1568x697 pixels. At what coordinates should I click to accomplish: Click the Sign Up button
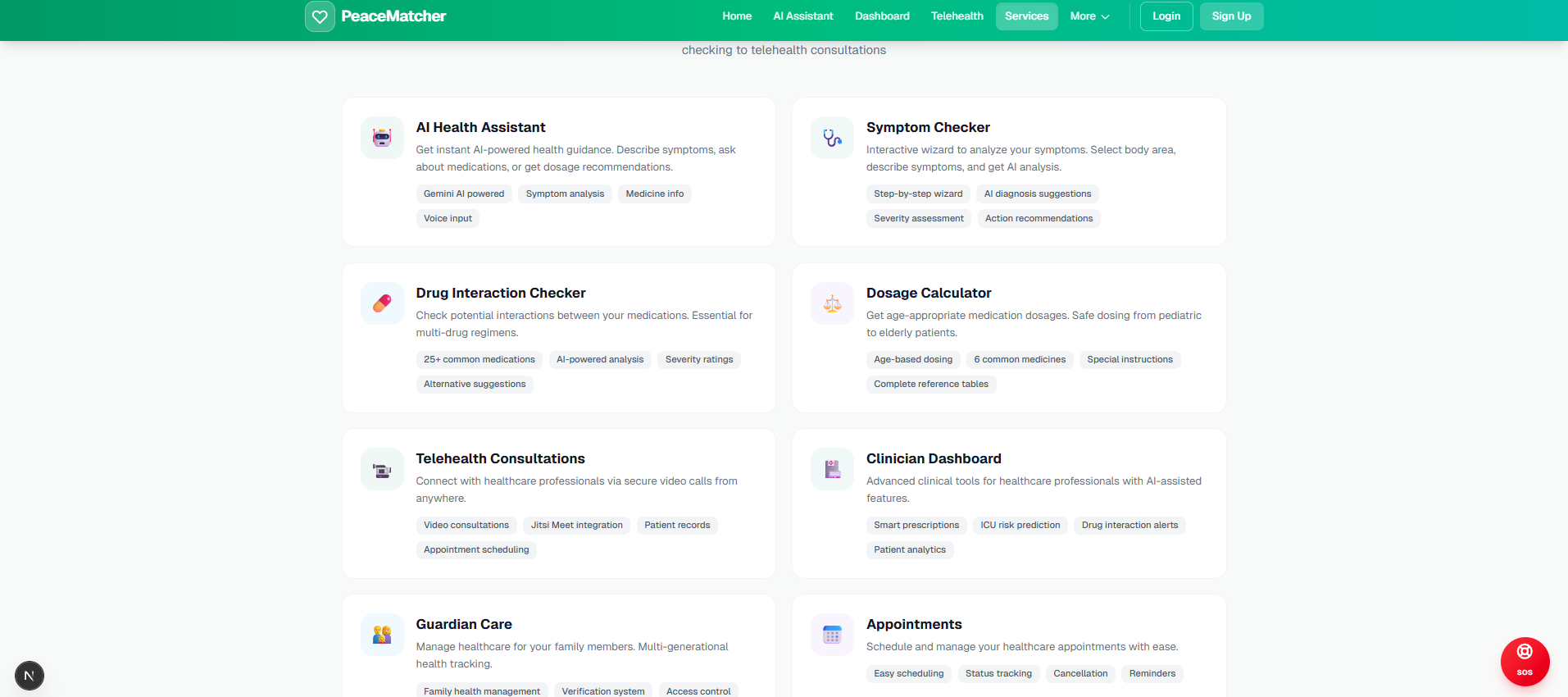pyautogui.click(x=1231, y=16)
